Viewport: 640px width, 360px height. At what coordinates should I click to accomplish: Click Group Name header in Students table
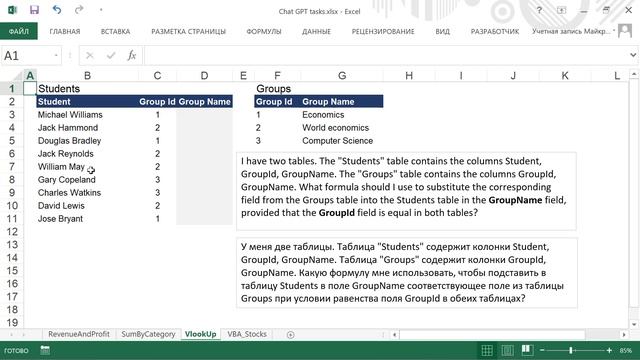(x=204, y=102)
